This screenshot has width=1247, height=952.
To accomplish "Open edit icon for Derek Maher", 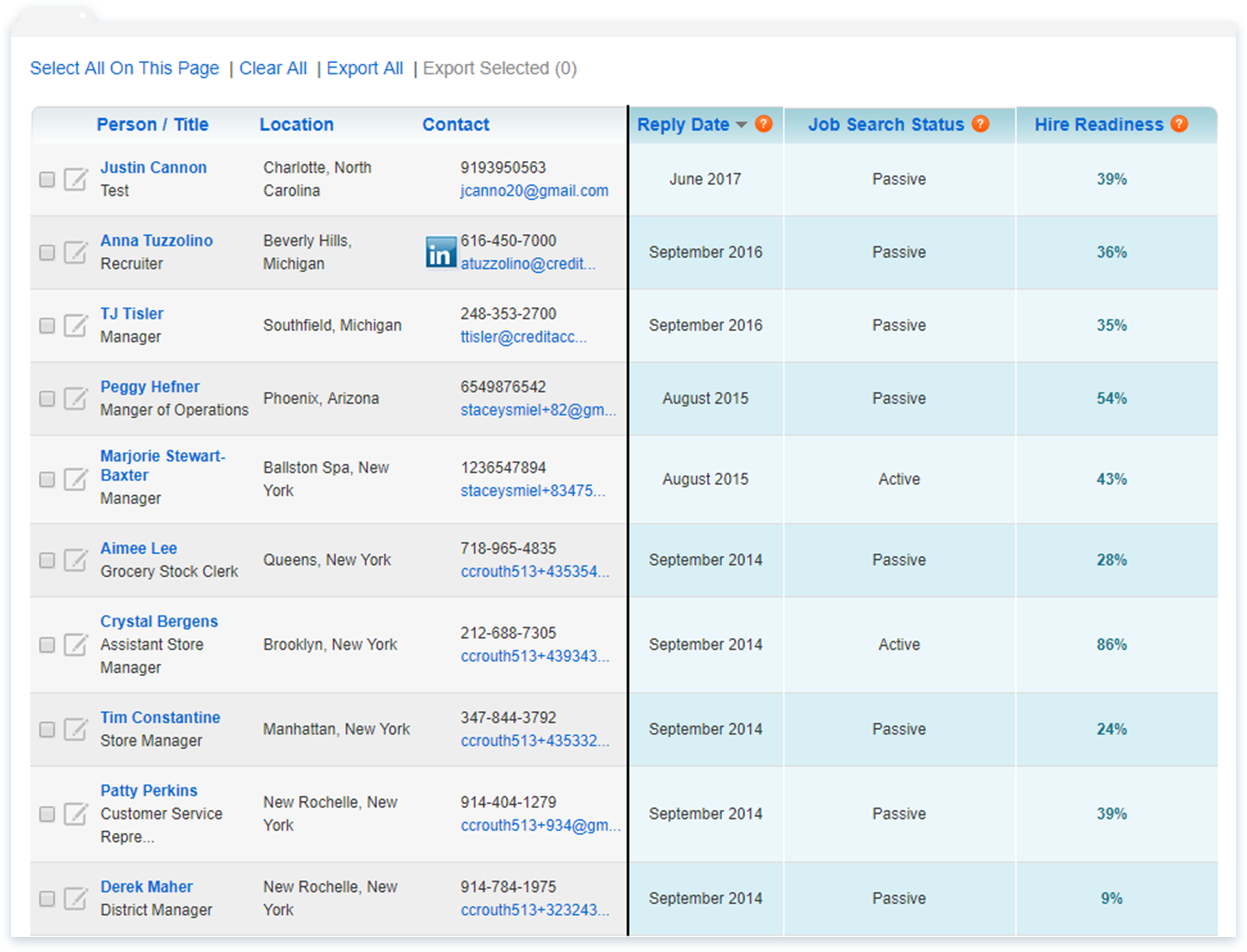I will click(75, 898).
